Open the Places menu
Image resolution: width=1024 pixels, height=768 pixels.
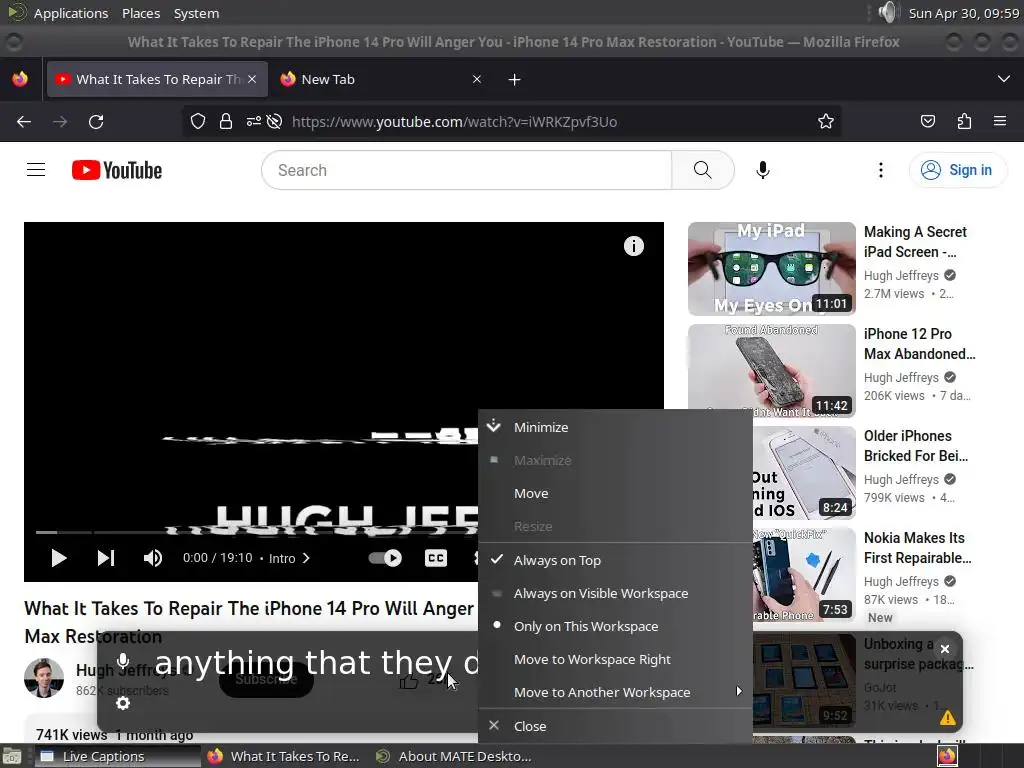(141, 13)
